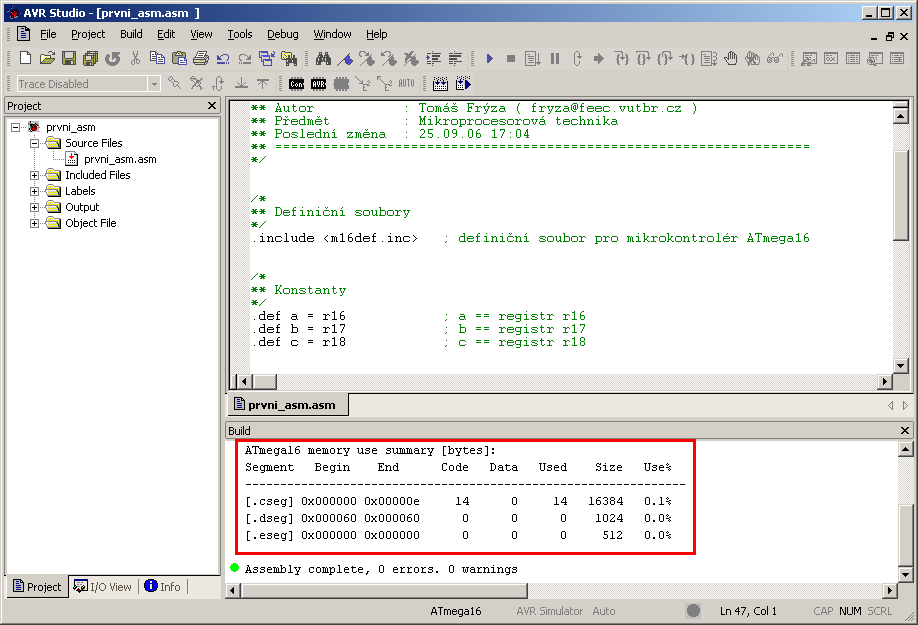
Task: Click the find in files icon with folder and binoculars
Action: tap(289, 58)
